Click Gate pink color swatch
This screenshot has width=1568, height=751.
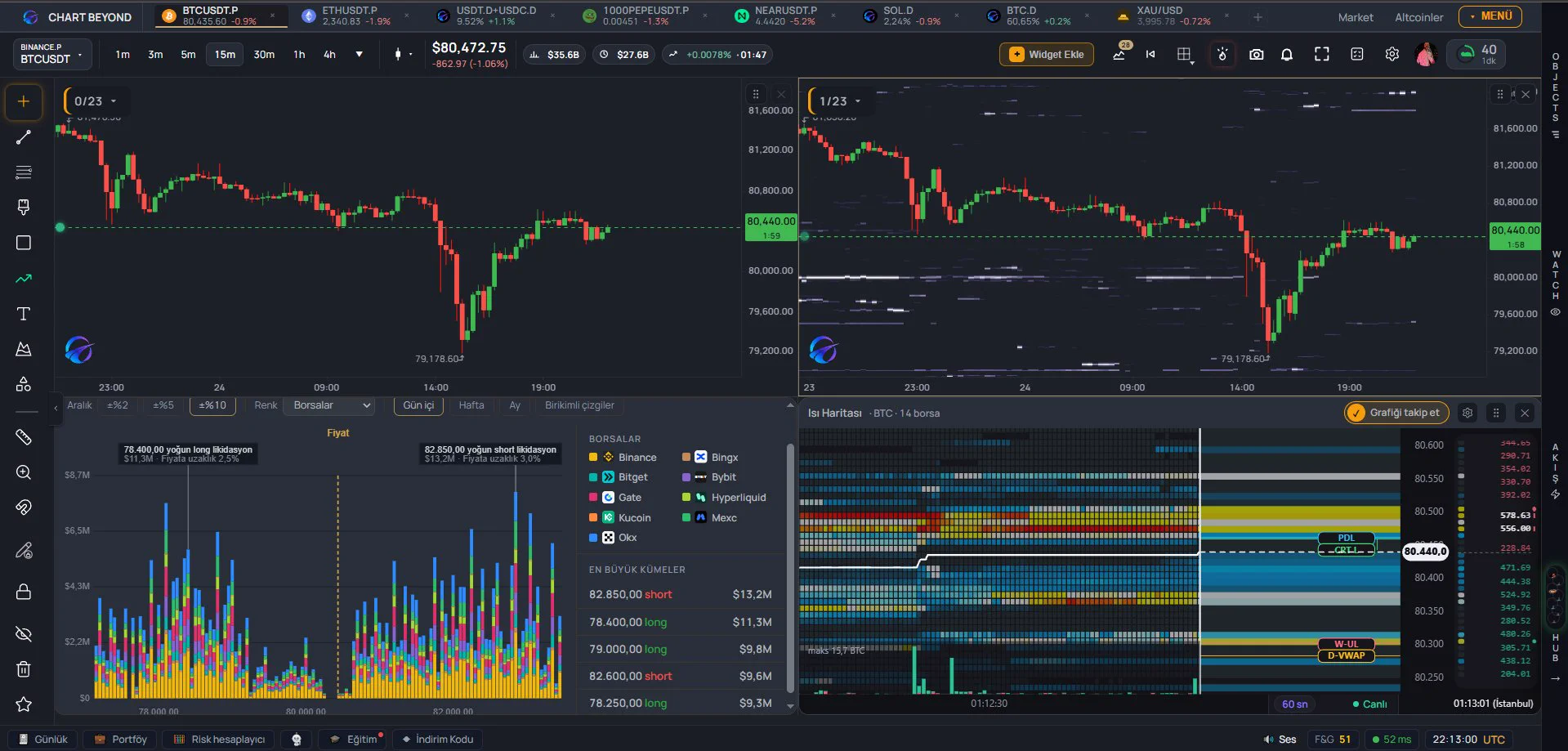593,498
